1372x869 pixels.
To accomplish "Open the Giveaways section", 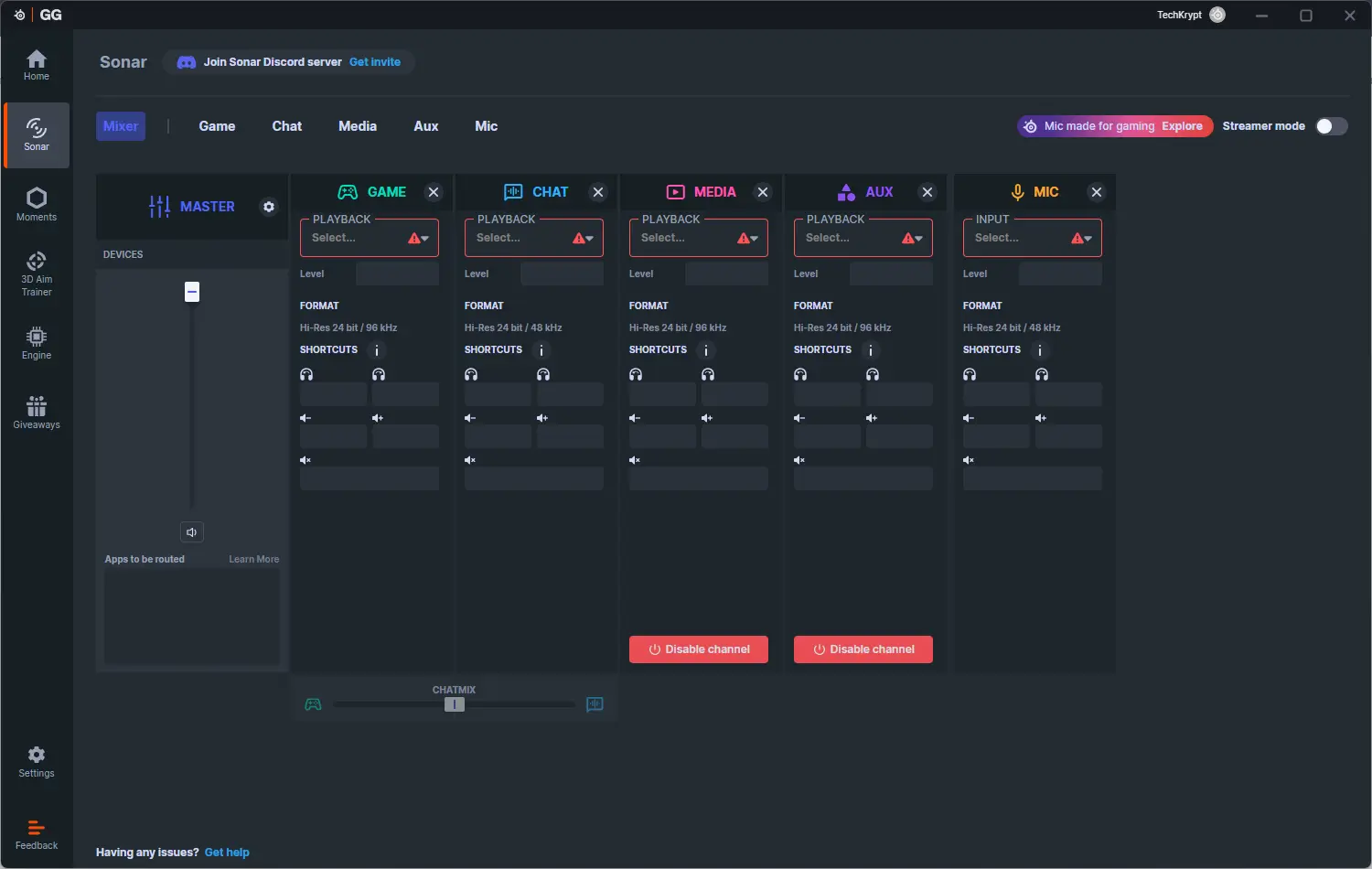I will coord(37,413).
